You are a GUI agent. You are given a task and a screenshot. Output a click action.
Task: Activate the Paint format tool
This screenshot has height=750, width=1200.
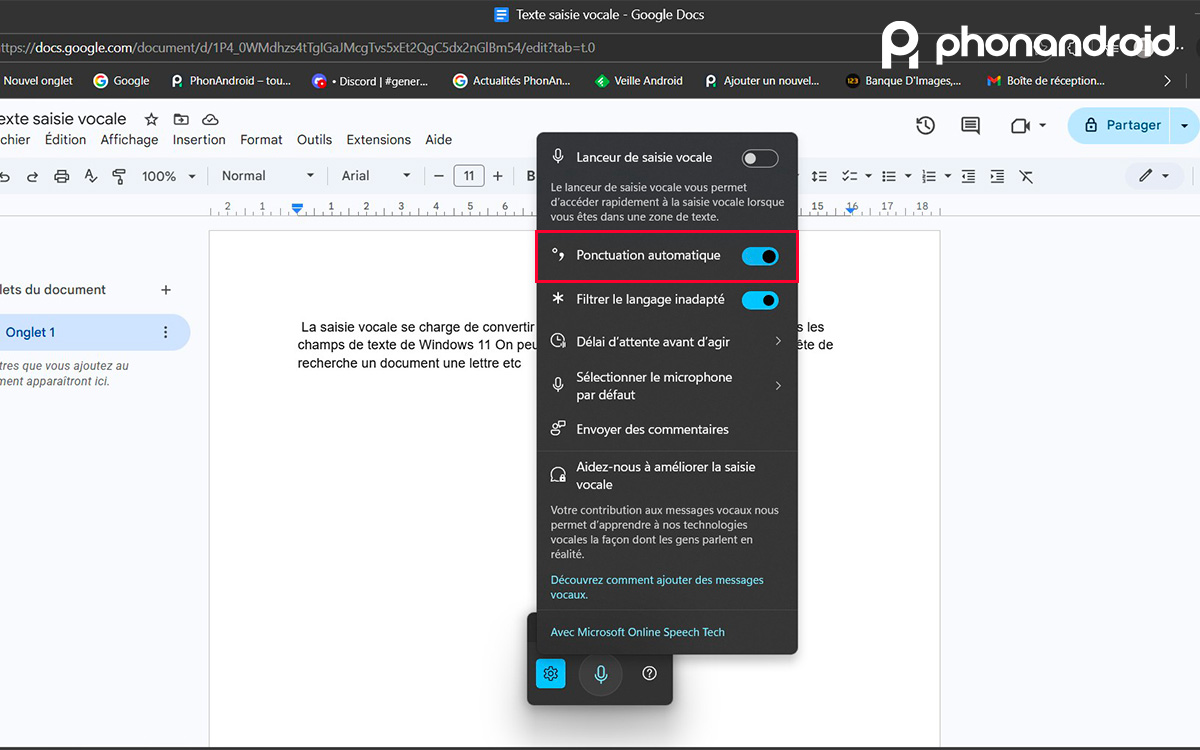[118, 176]
